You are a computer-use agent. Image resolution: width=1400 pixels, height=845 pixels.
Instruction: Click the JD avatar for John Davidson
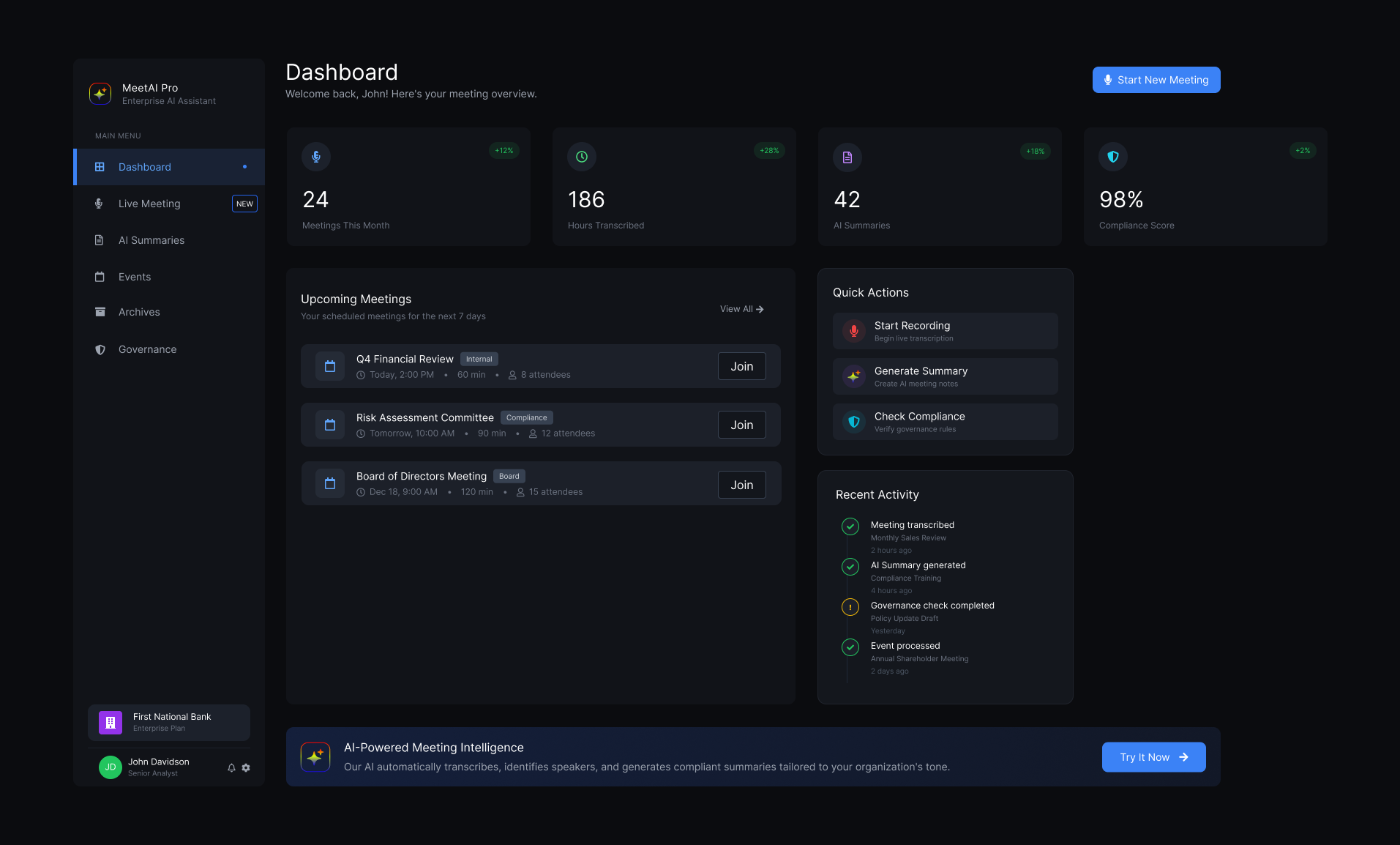pos(110,767)
